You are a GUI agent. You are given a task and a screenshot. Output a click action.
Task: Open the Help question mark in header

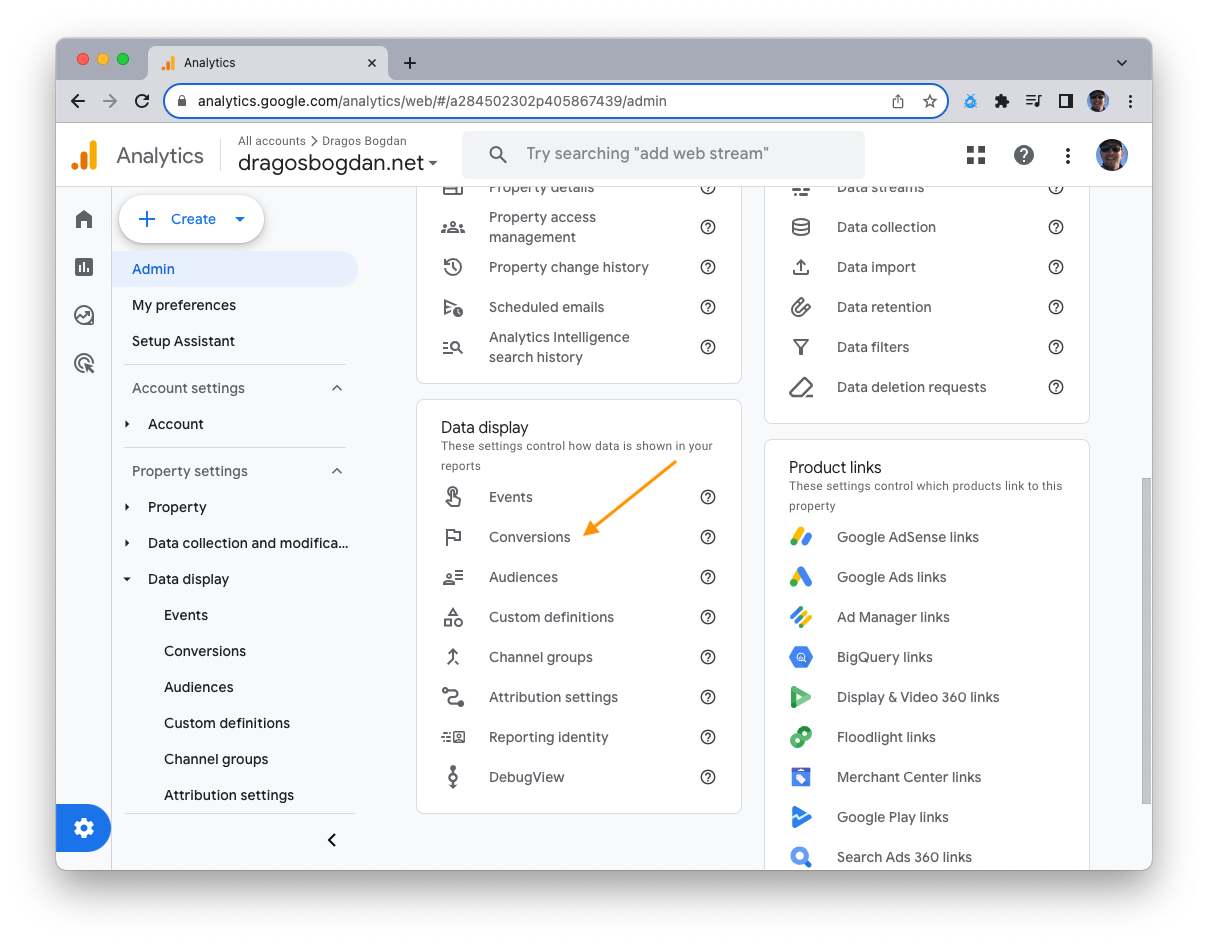(1024, 155)
